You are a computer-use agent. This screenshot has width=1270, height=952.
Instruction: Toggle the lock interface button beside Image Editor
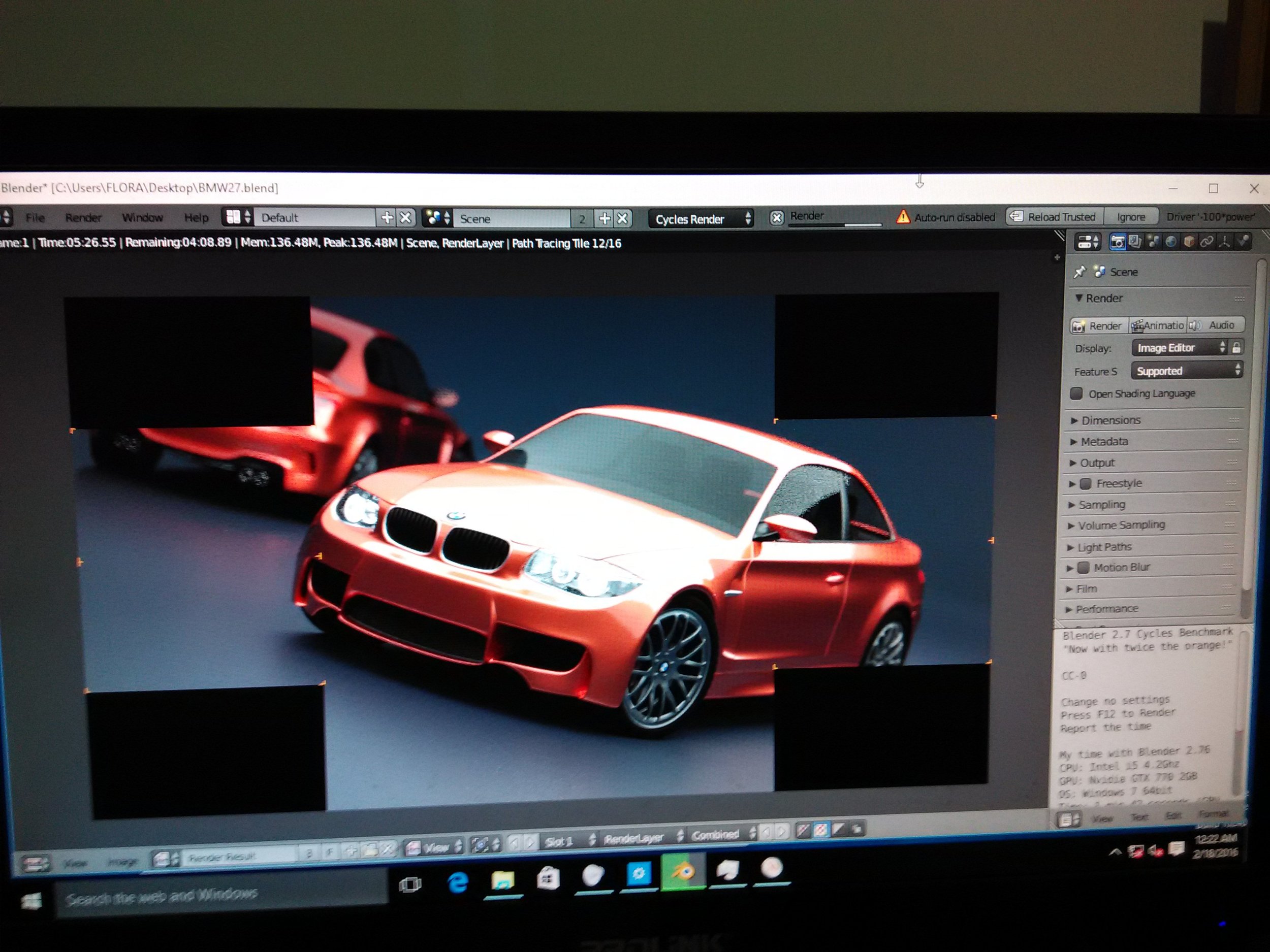pyautogui.click(x=1236, y=347)
